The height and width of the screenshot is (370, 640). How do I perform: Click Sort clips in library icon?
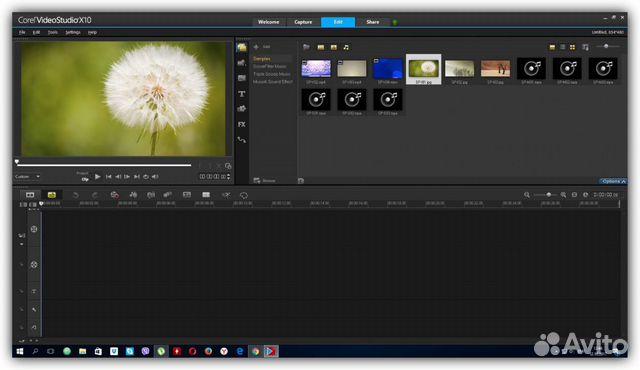585,47
